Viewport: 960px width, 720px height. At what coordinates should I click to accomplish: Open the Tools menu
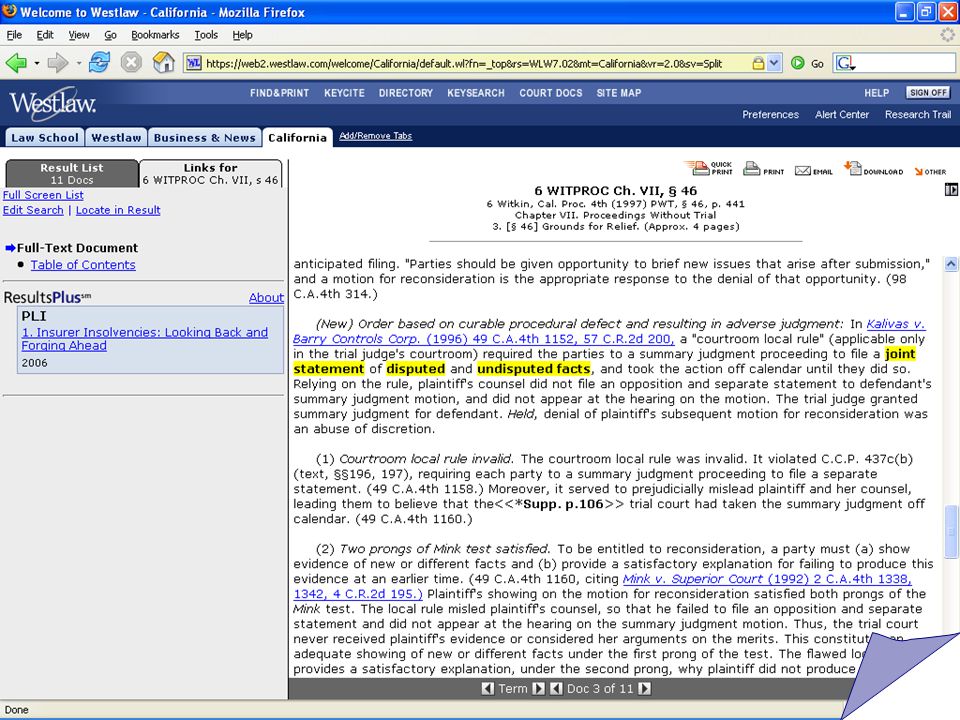pyautogui.click(x=206, y=35)
